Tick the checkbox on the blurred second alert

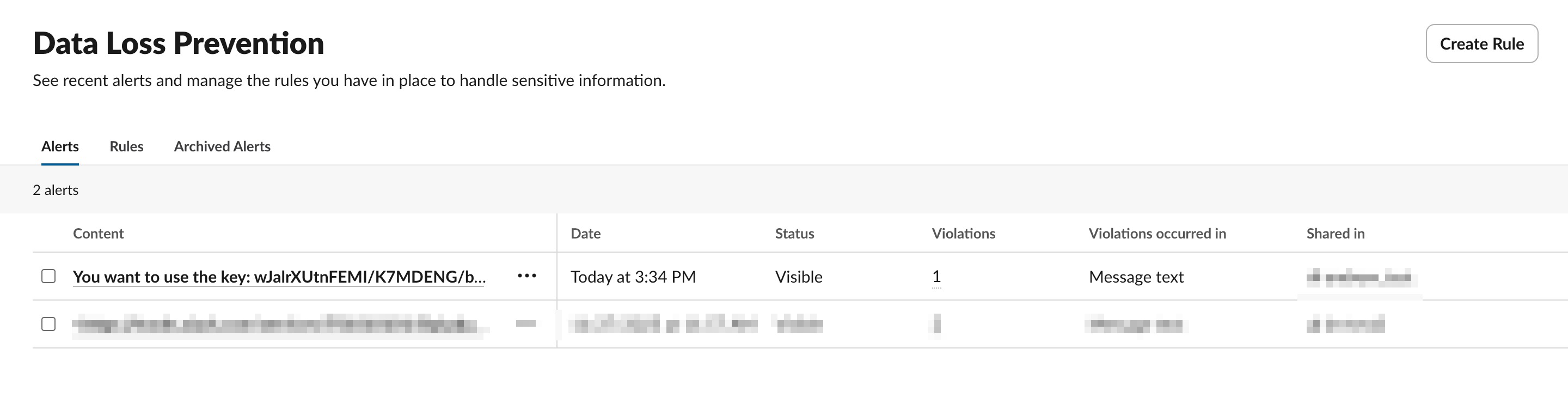click(x=48, y=324)
